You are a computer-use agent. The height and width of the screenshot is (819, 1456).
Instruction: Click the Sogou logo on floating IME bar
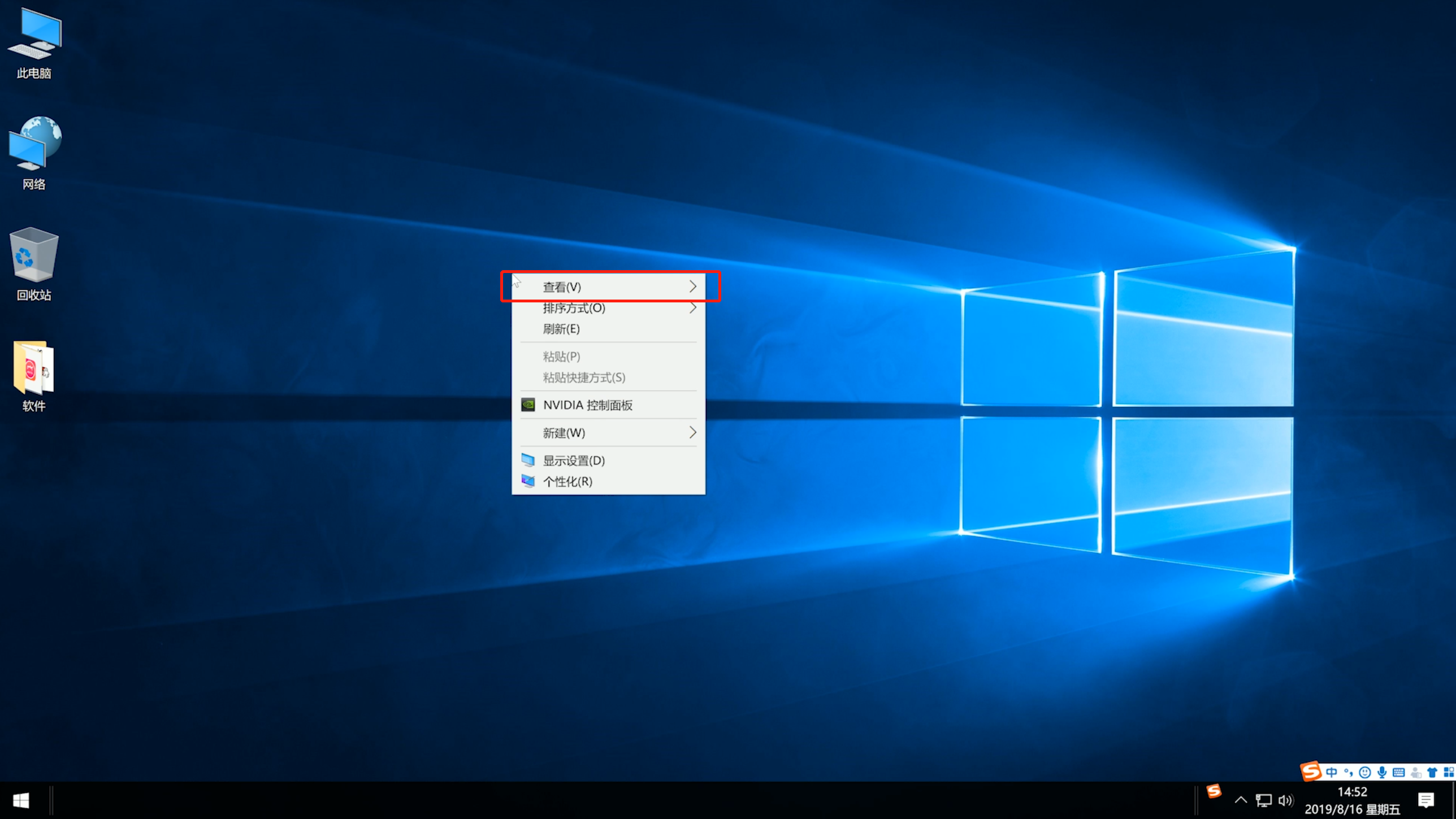[x=1311, y=771]
